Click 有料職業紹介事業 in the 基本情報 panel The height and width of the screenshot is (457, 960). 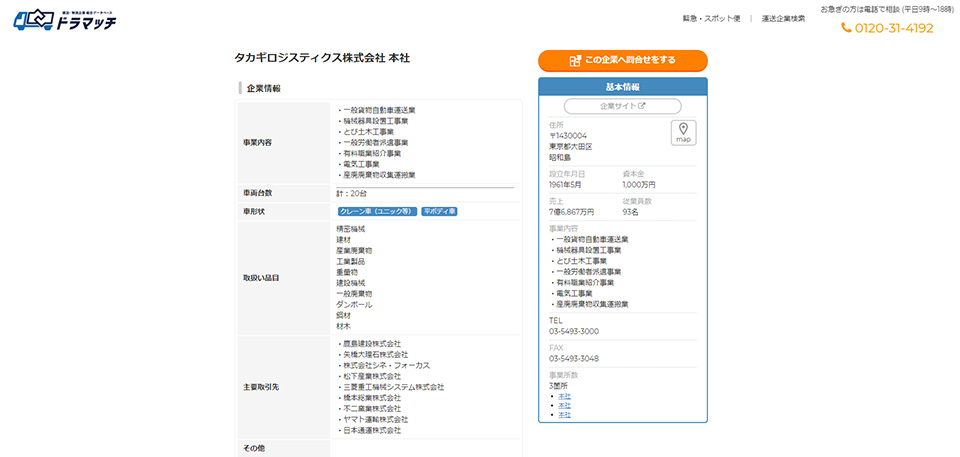tap(585, 282)
